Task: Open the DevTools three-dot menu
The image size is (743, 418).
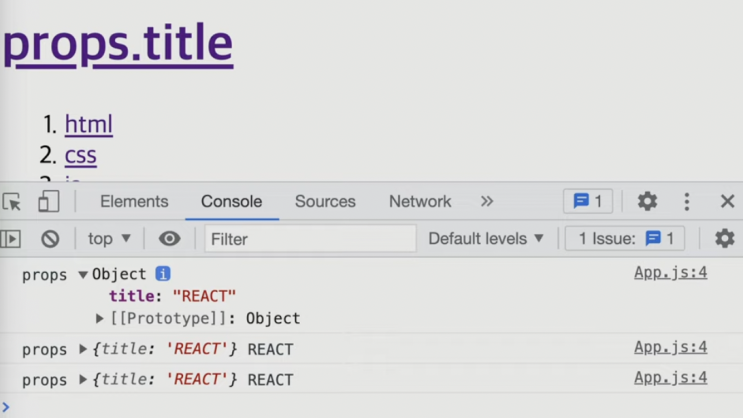Action: tap(687, 202)
